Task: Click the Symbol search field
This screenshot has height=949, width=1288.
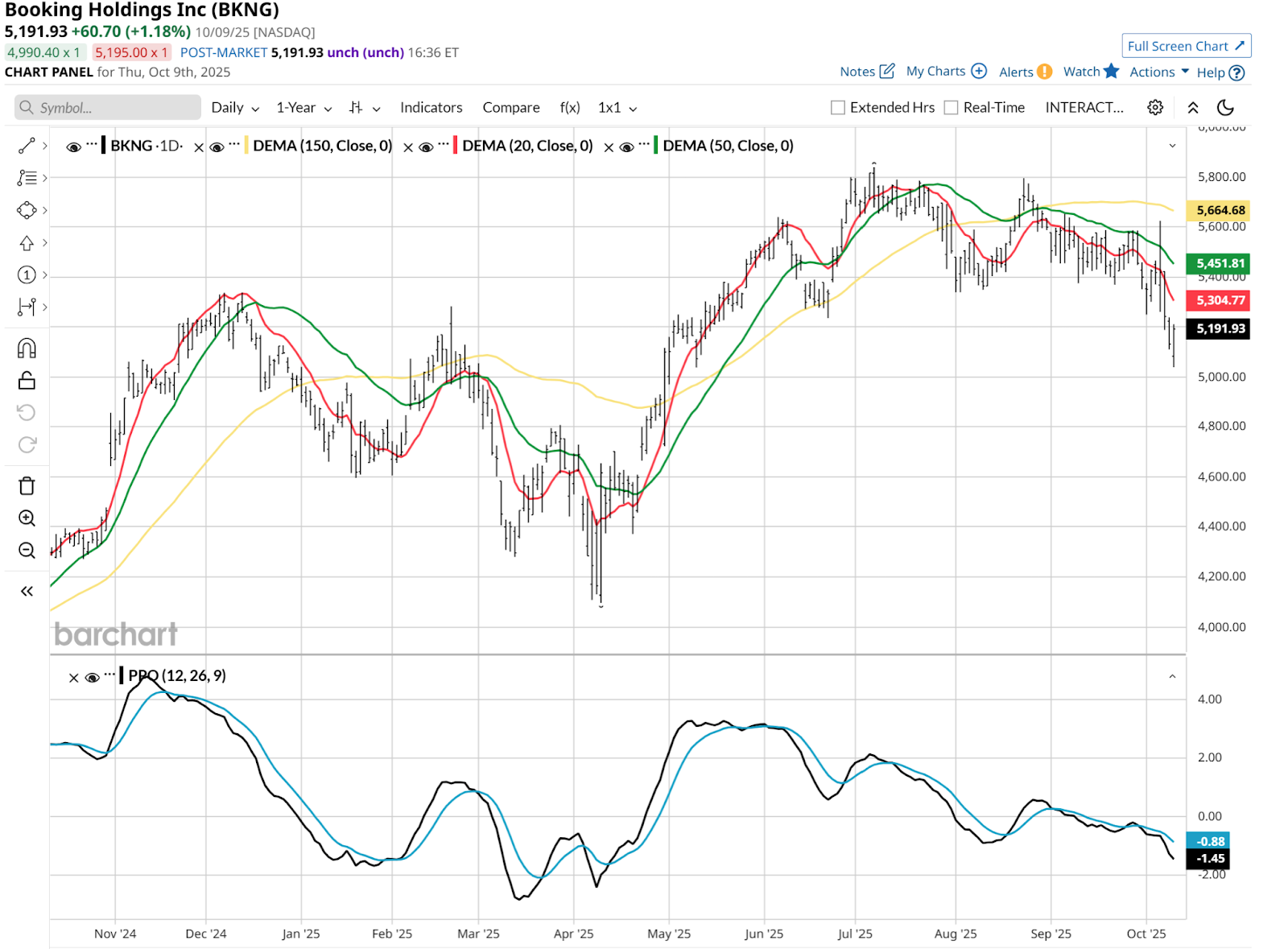Action: click(x=108, y=108)
